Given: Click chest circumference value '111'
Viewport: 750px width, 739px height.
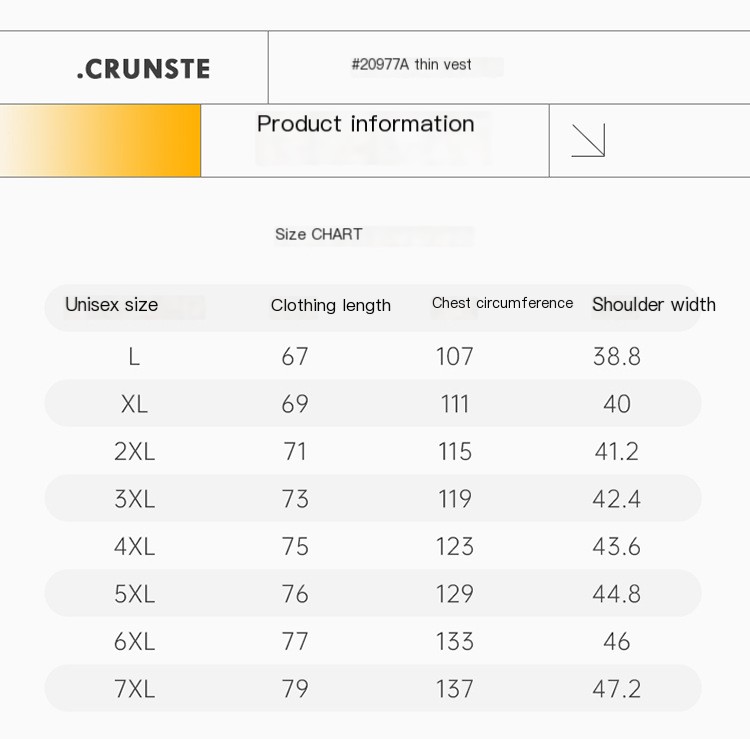Looking at the screenshot, I should tap(454, 404).
